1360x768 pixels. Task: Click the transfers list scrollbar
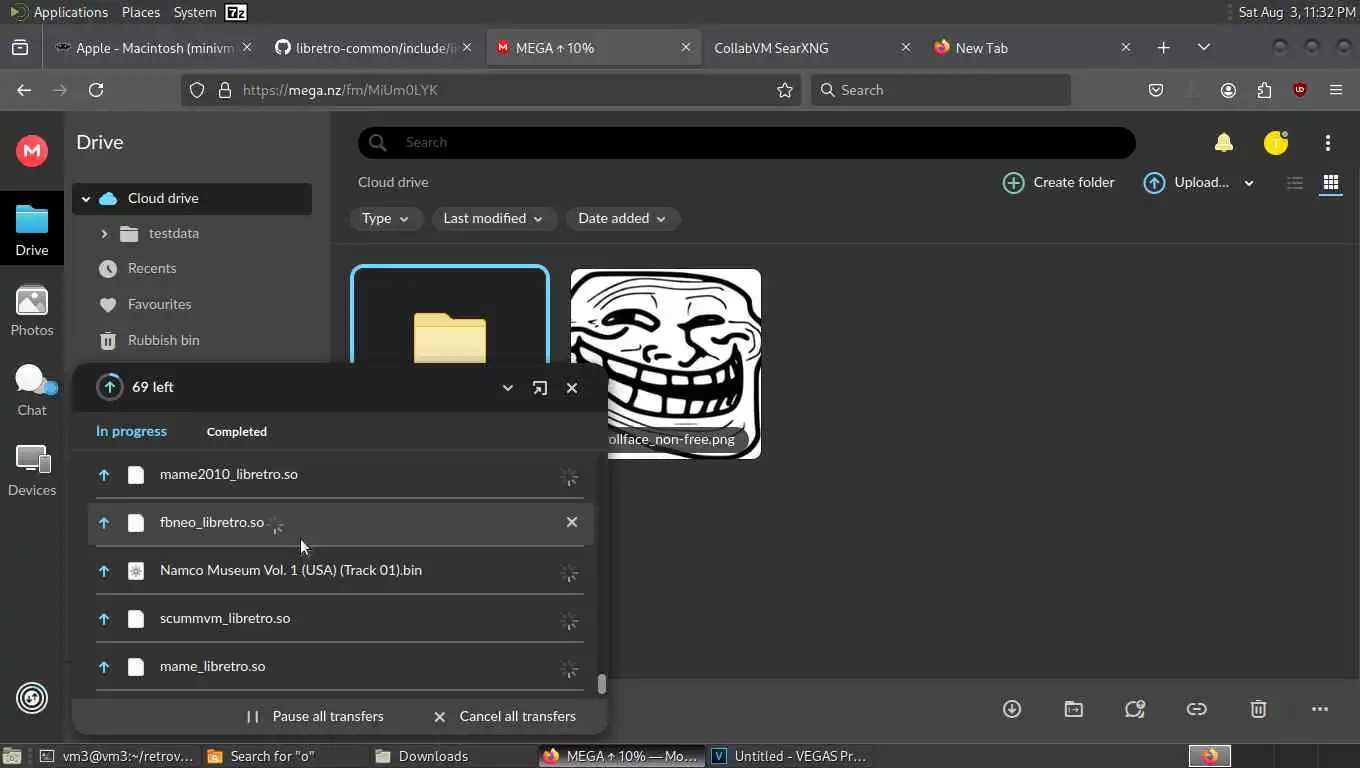click(x=602, y=684)
